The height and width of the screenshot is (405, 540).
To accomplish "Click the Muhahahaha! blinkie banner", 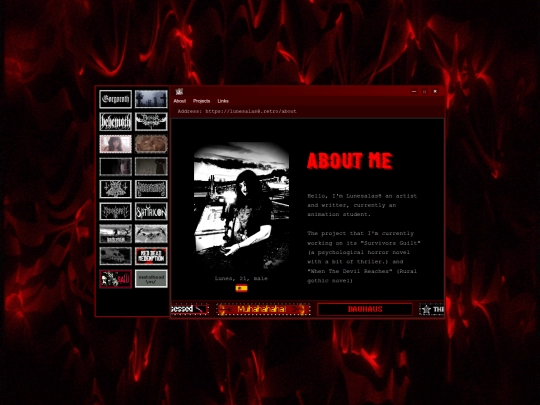I will click(x=263, y=309).
